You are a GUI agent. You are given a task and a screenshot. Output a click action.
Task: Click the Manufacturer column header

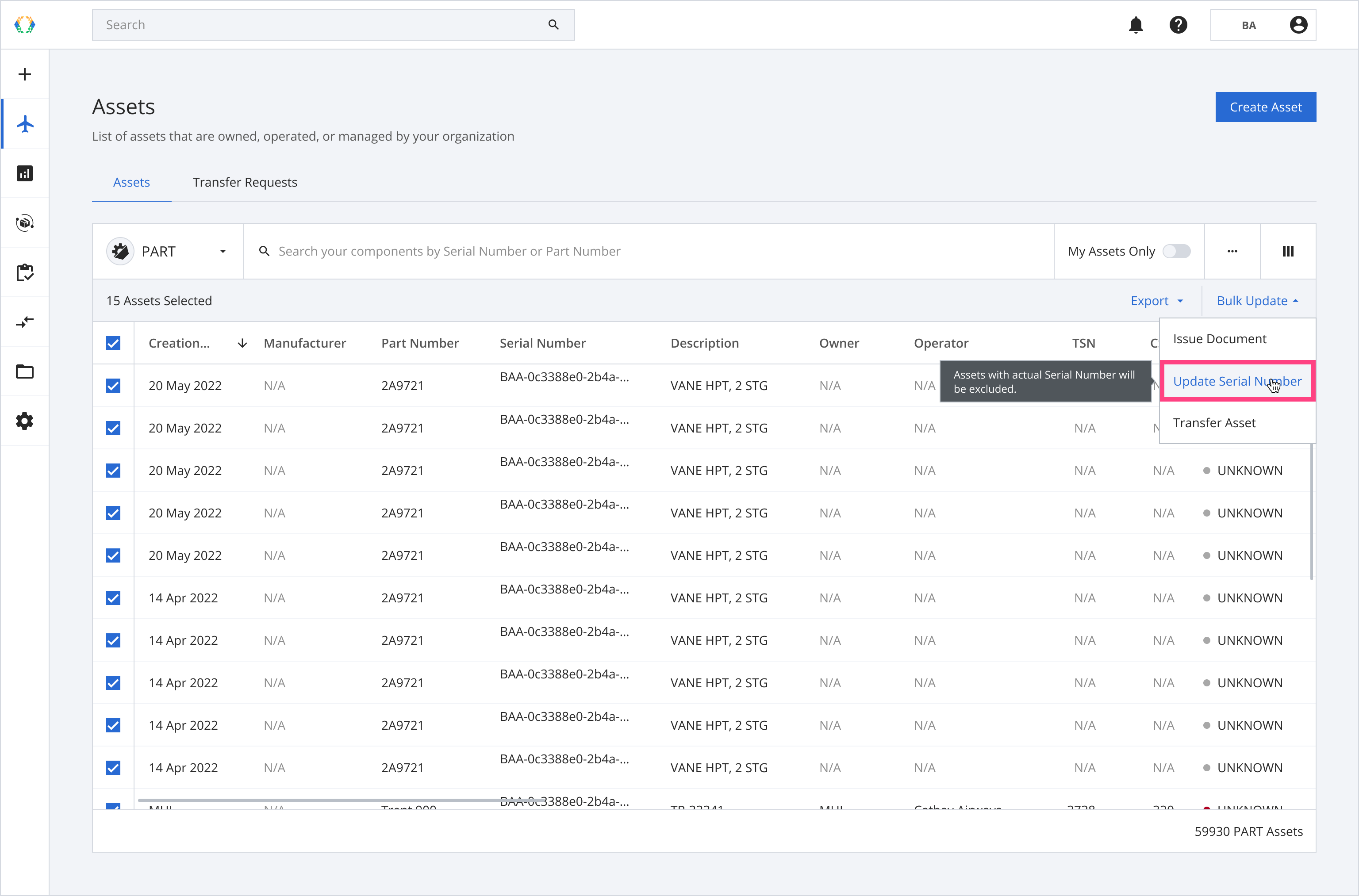point(305,343)
